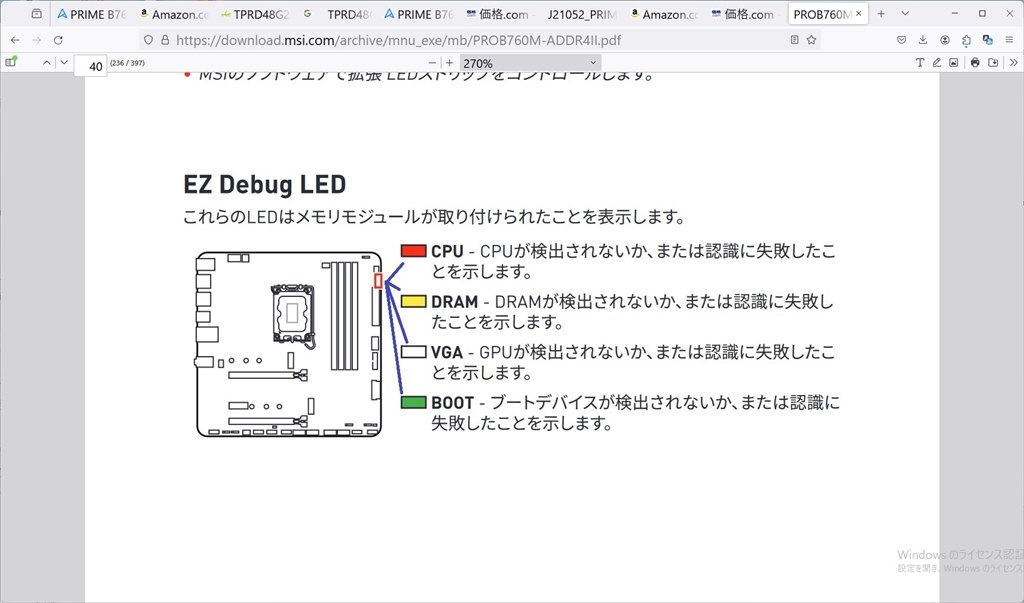Click the translation extension icon in toolbar

click(987, 40)
